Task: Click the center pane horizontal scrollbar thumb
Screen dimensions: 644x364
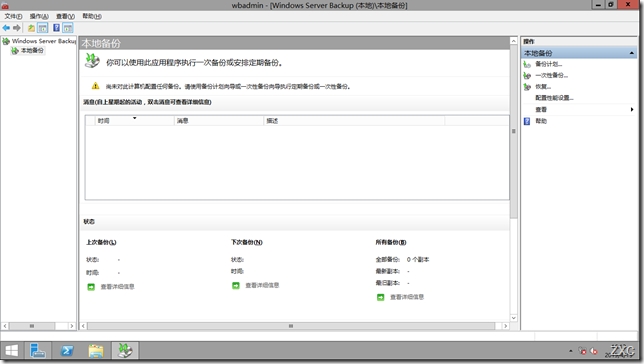Action: [291, 326]
